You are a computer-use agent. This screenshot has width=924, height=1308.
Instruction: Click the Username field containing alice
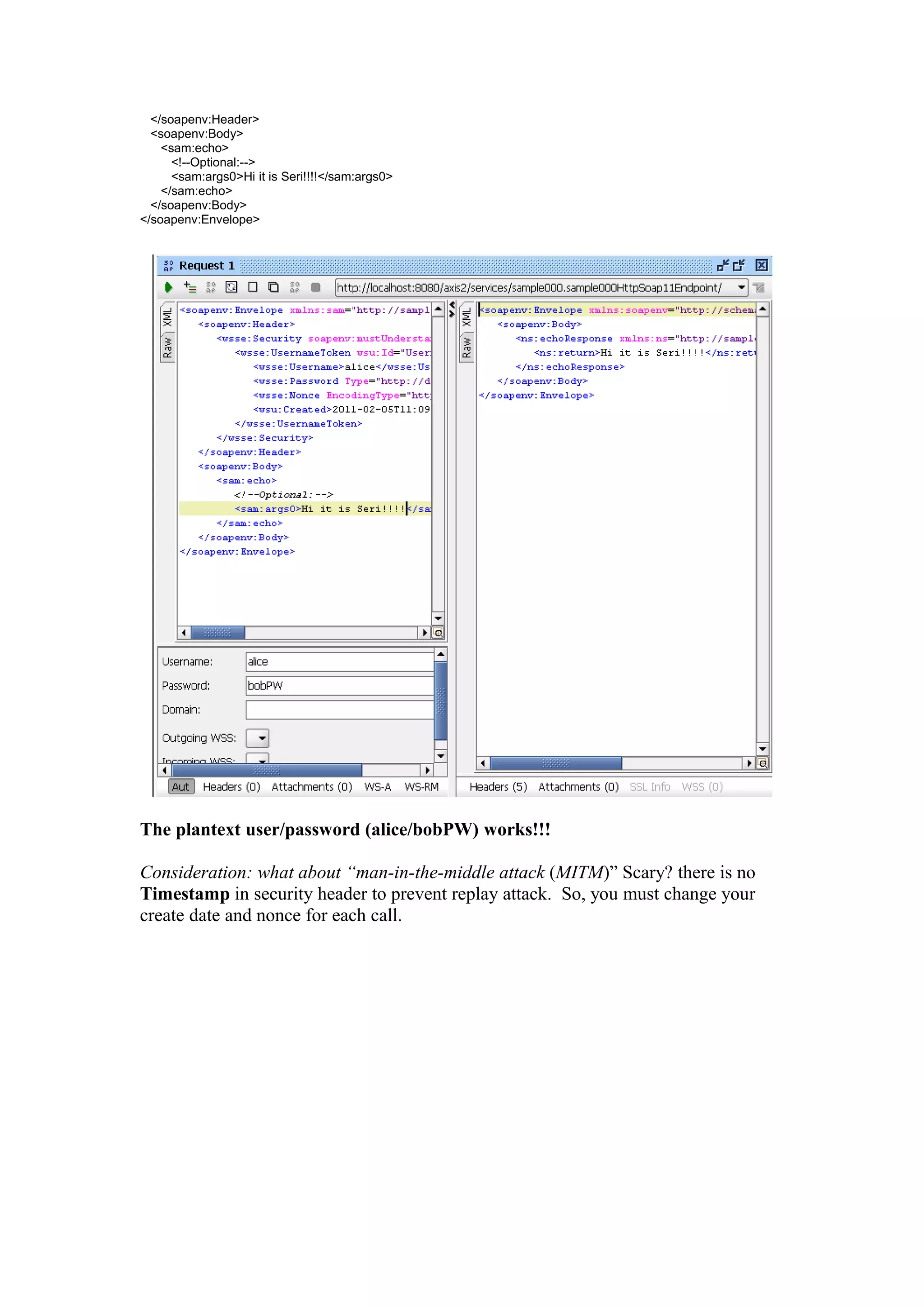[340, 662]
